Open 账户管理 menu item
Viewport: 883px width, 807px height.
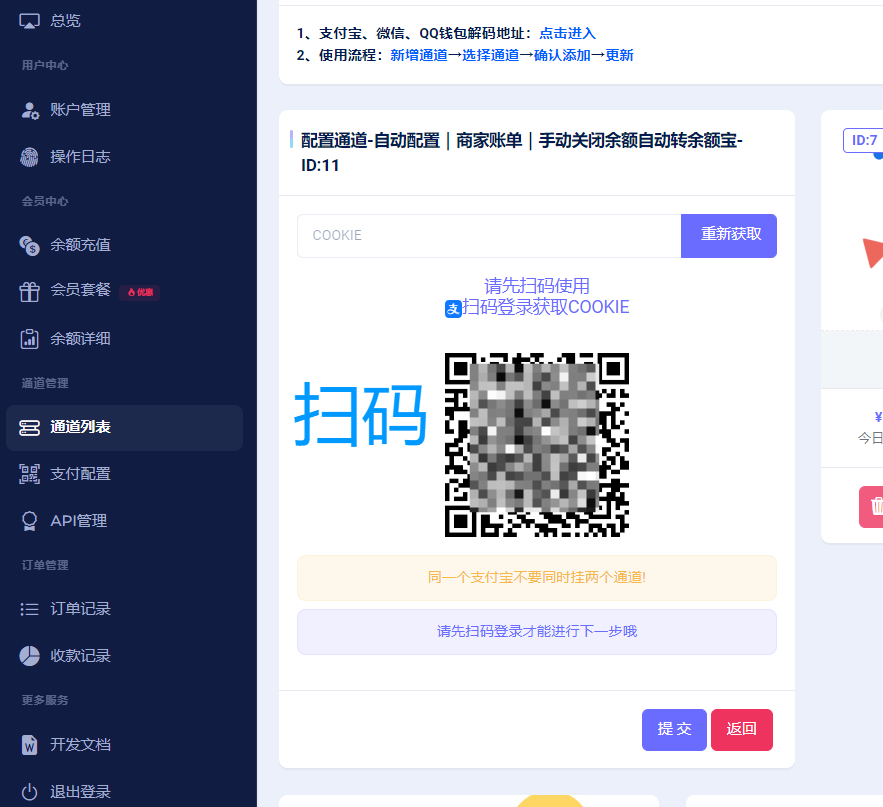tap(80, 110)
